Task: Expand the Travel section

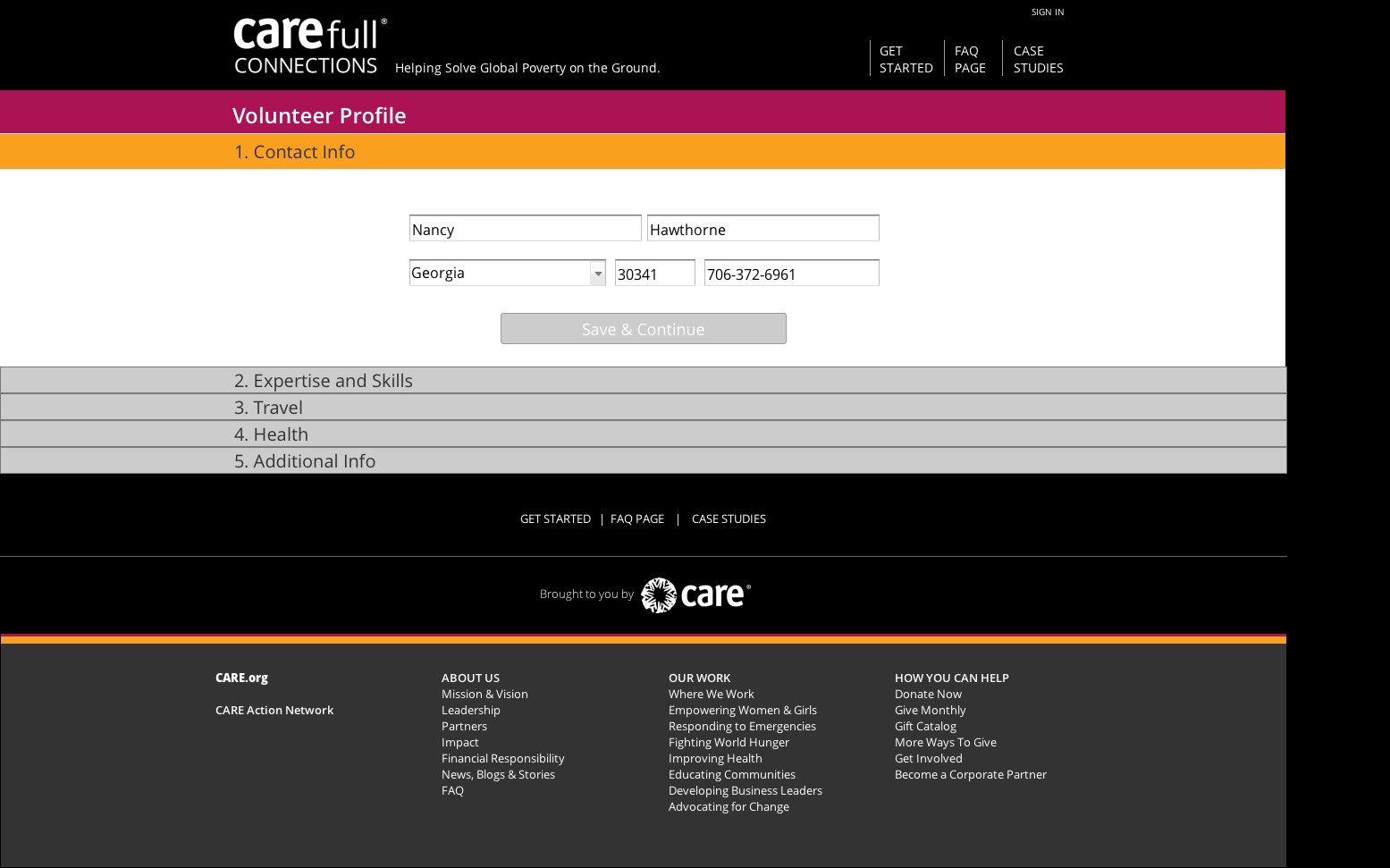Action: click(644, 407)
